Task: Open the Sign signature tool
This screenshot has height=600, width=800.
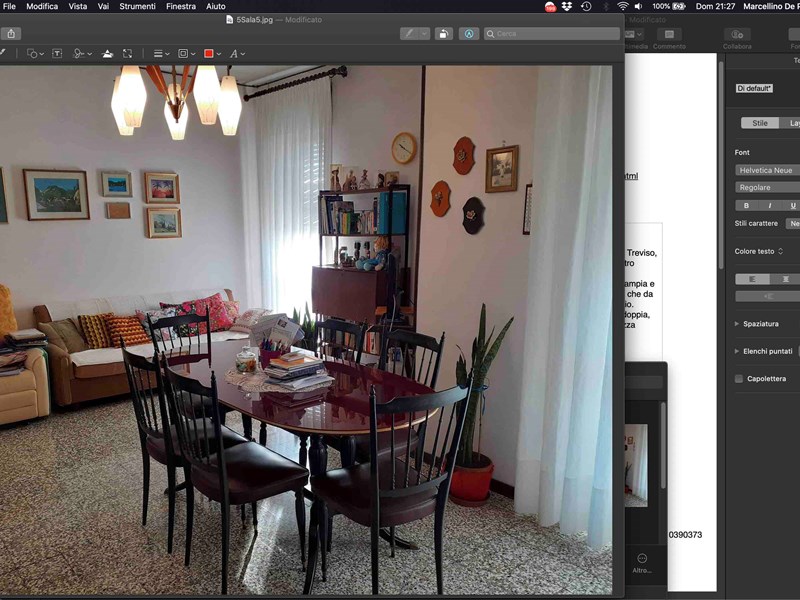Action: click(82, 53)
